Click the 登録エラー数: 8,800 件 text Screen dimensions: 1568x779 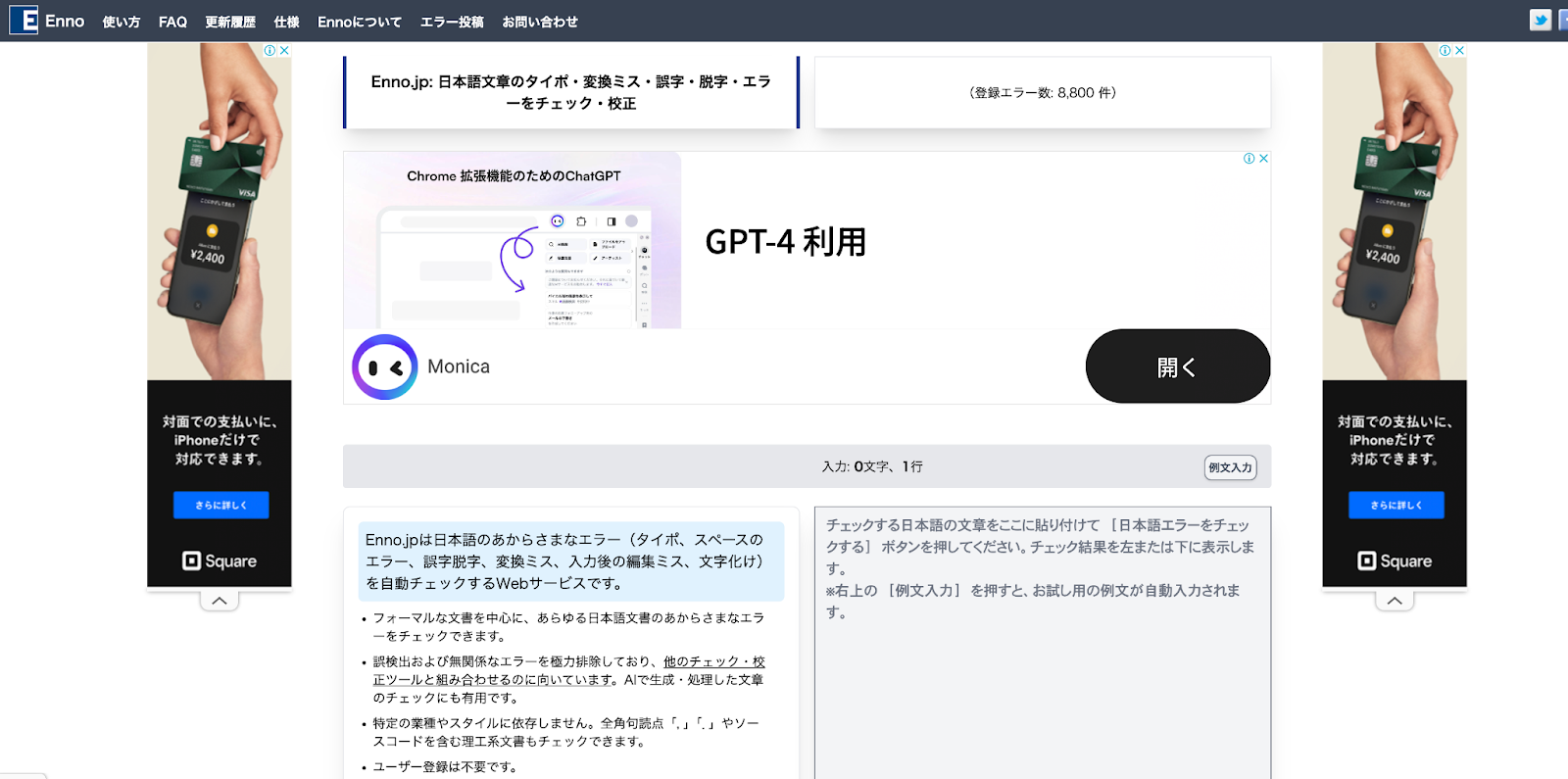pyautogui.click(x=1043, y=93)
